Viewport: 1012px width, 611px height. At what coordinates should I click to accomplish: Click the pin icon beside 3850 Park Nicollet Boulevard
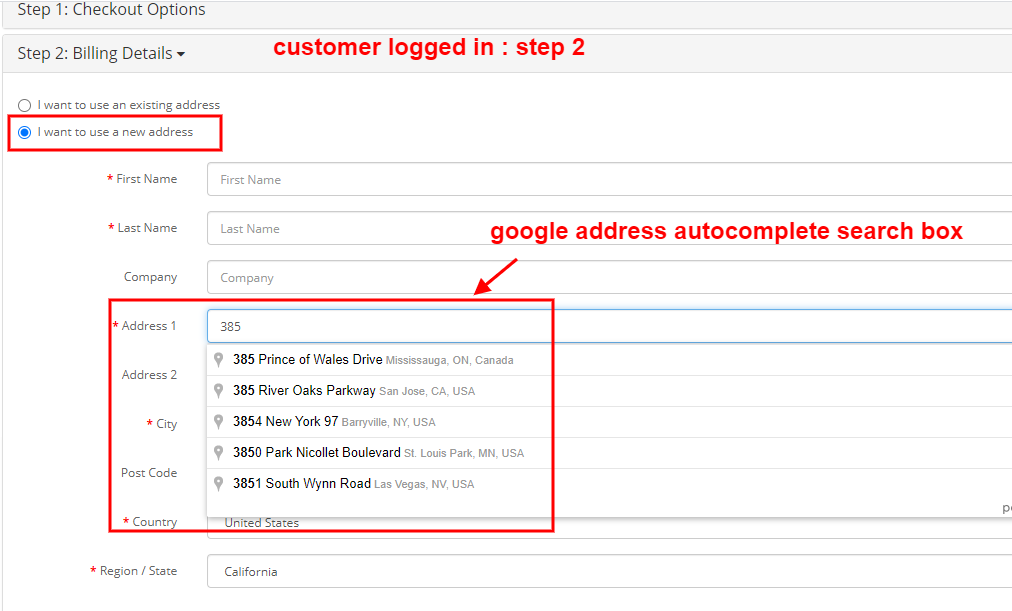(218, 452)
